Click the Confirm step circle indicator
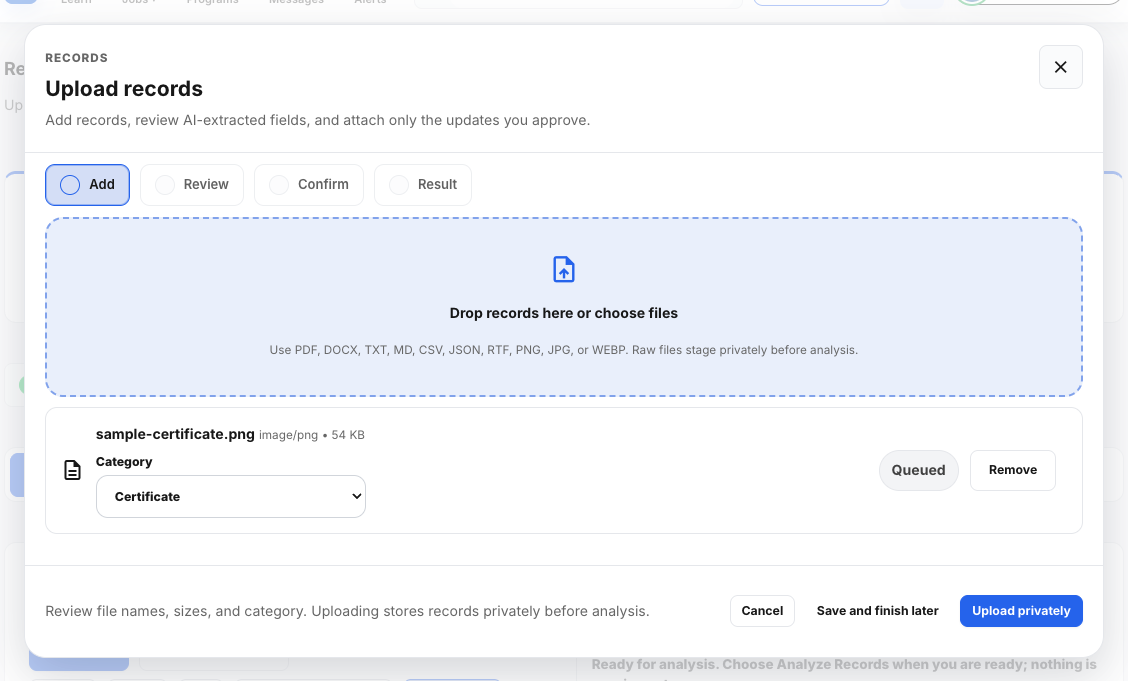This screenshot has height=681, width=1128. click(279, 185)
